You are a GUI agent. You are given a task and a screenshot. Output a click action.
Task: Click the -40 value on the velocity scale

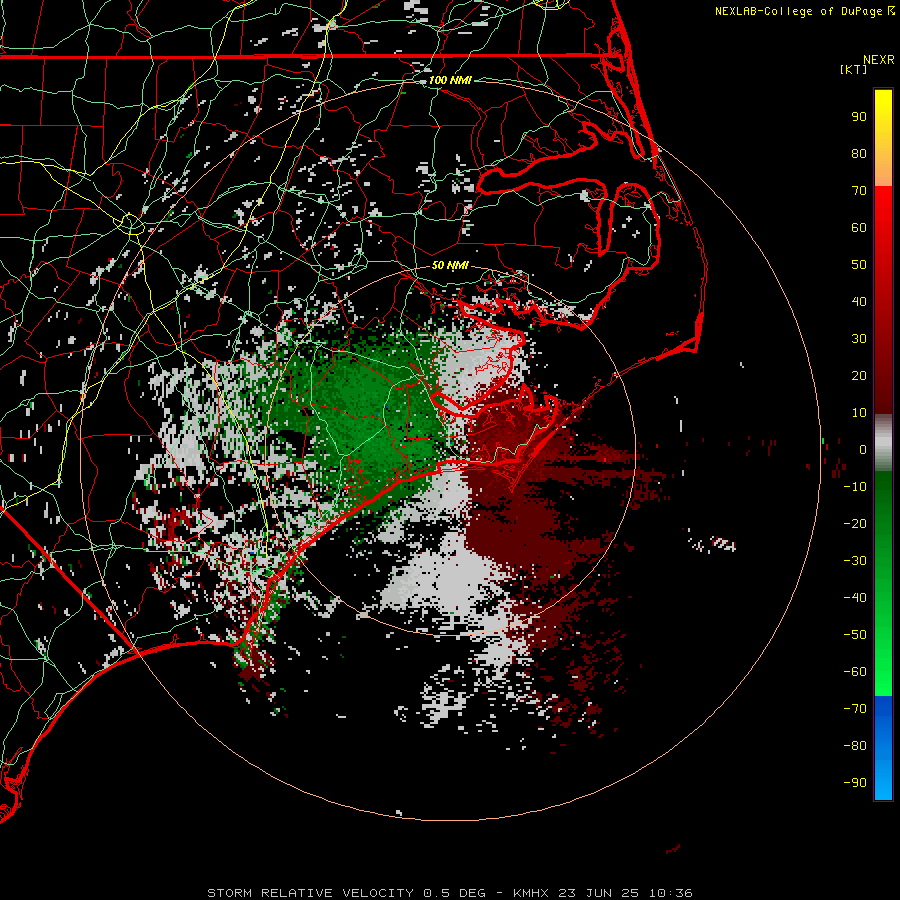point(855,598)
